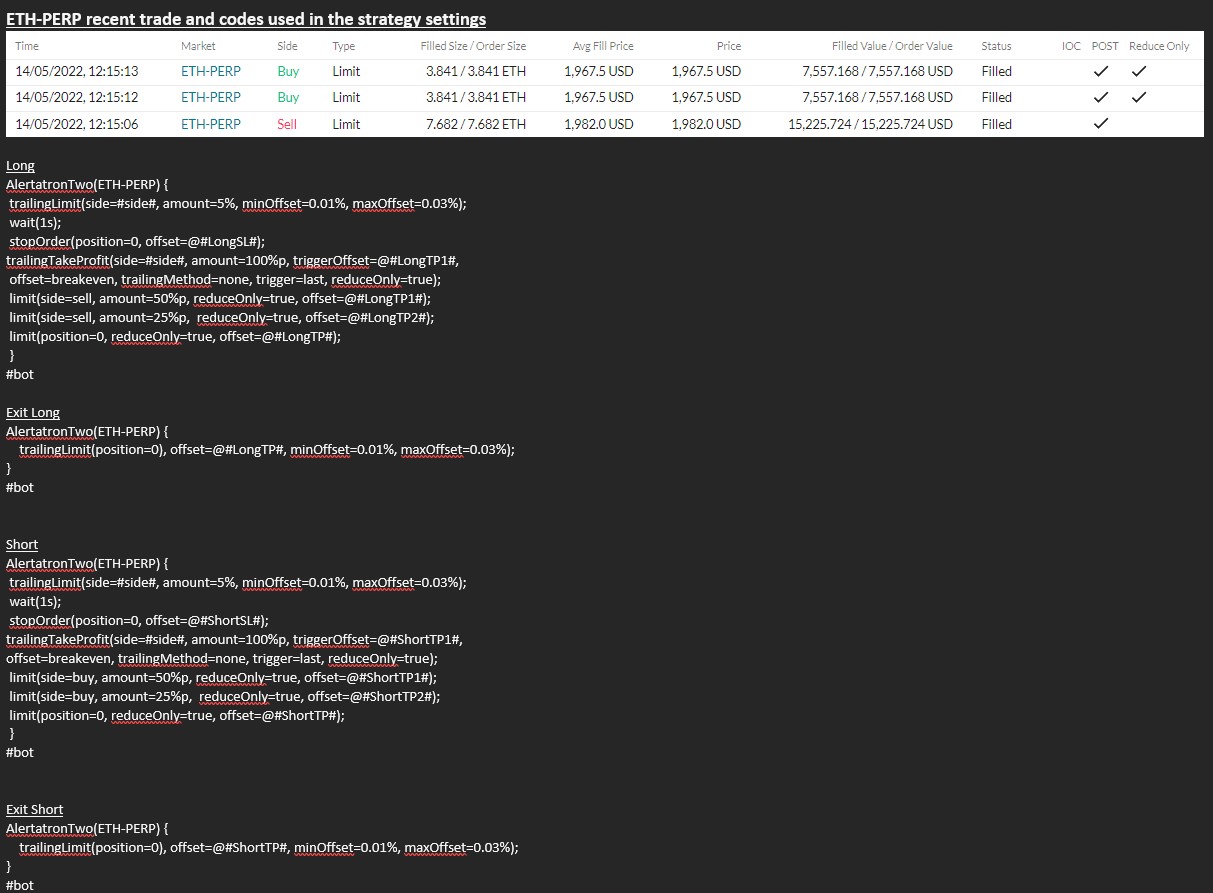Sort the table by the Time column header

point(27,46)
